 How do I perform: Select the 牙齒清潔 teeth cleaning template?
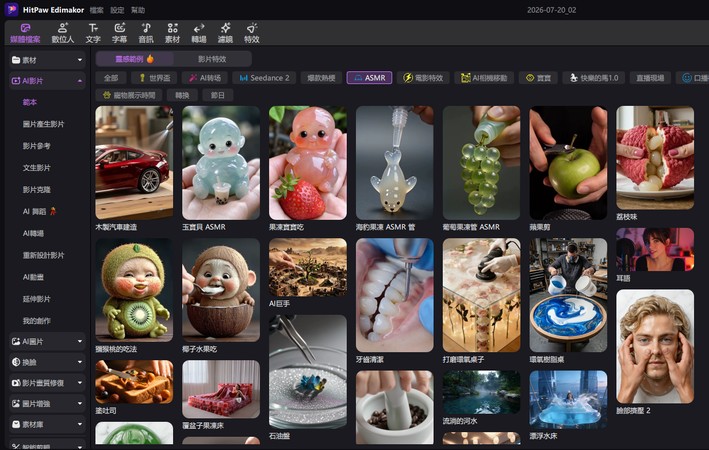pyautogui.click(x=395, y=295)
